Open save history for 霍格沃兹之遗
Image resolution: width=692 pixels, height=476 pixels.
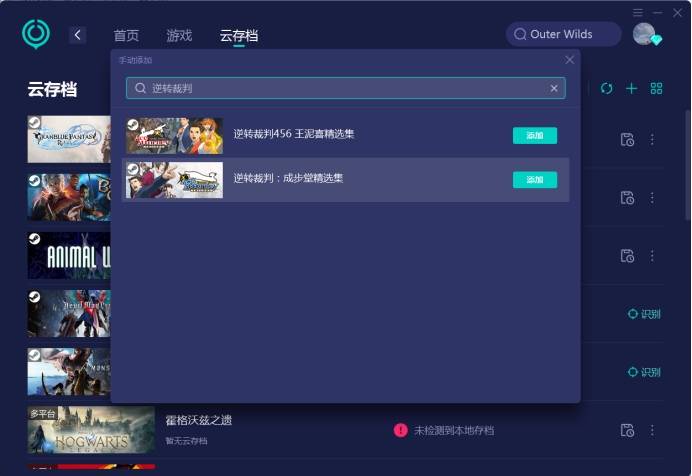point(627,430)
